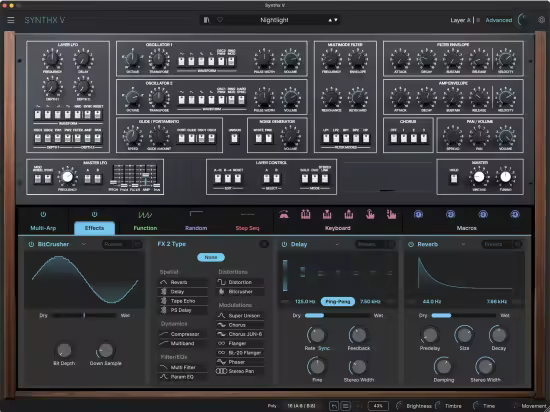Open the preset library browser icon
The height and width of the screenshot is (412, 550).
pos(207,20)
